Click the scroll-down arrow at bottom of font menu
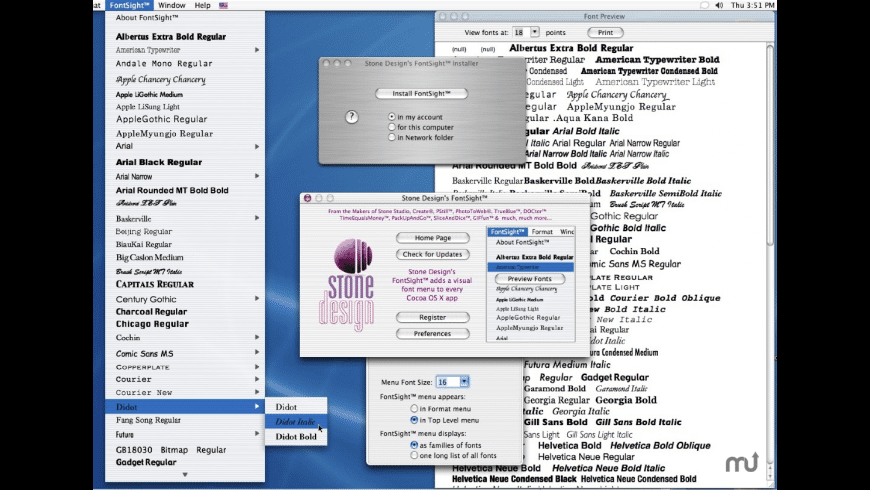The height and width of the screenshot is (490, 870). point(185,474)
